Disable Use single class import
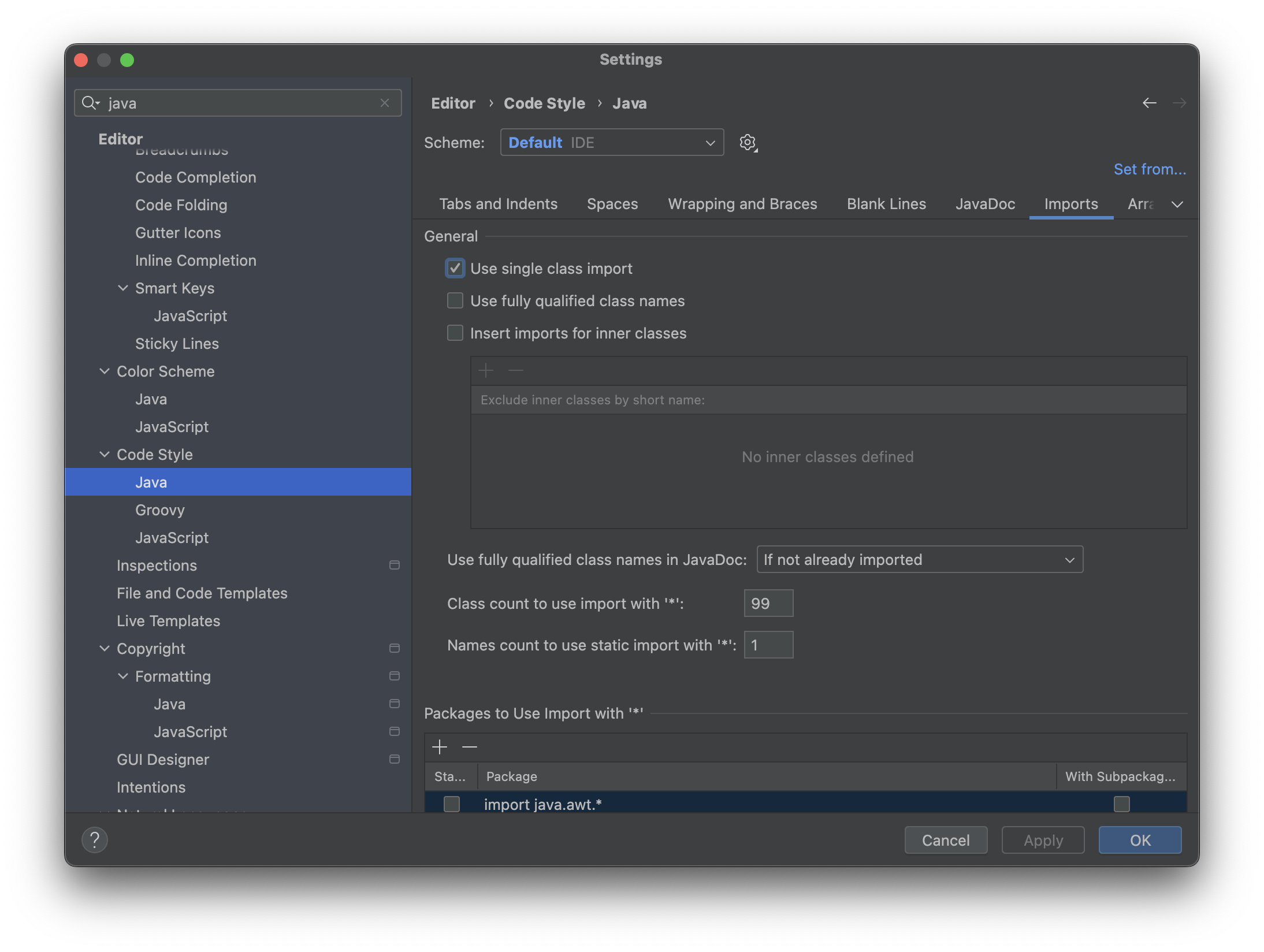Image resolution: width=1264 pixels, height=952 pixels. (455, 268)
